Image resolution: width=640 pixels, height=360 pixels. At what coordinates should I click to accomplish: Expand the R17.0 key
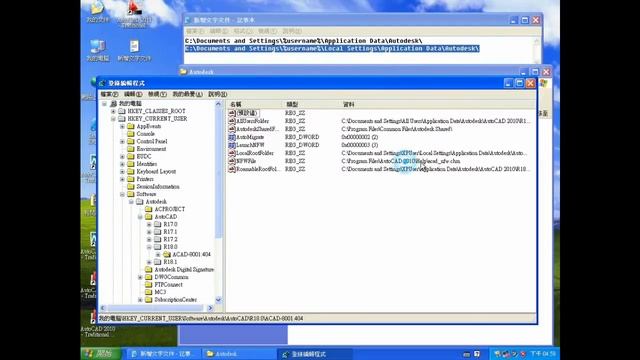pyautogui.click(x=149, y=224)
